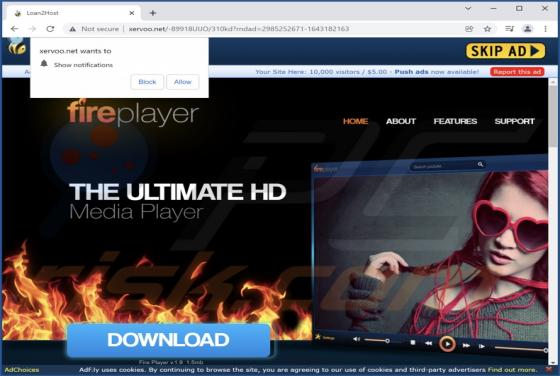Open the Chrome three-dot menu

click(545, 29)
